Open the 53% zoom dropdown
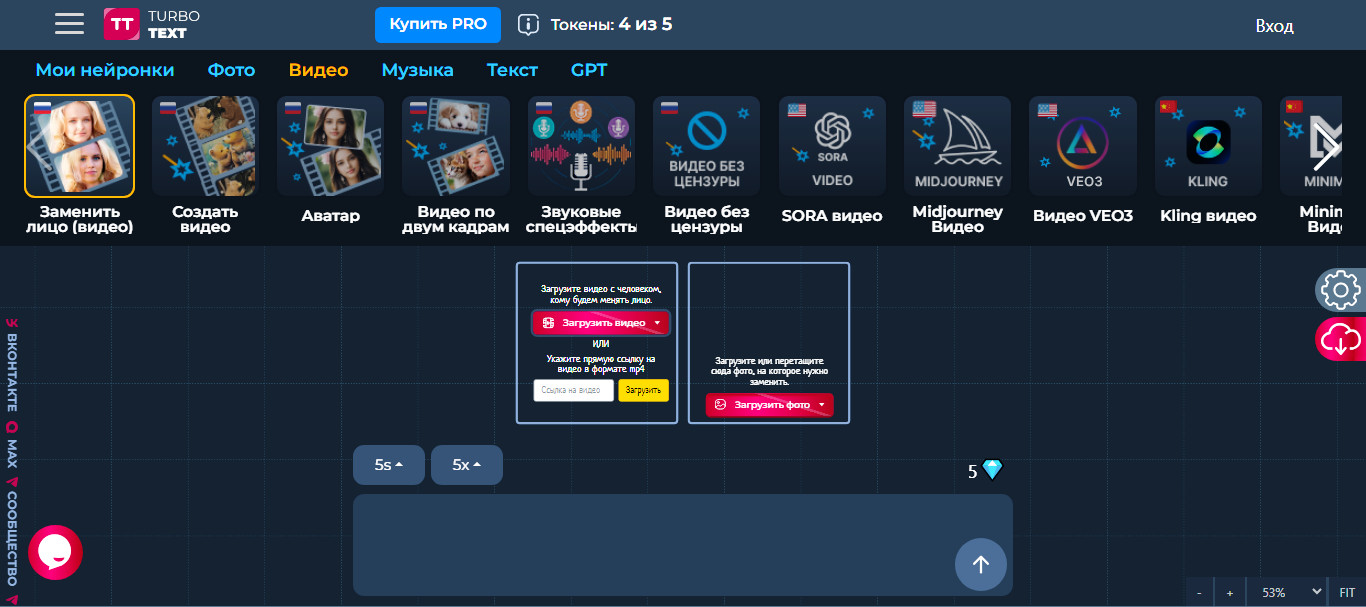Viewport: 1366px width, 607px height. point(1286,593)
